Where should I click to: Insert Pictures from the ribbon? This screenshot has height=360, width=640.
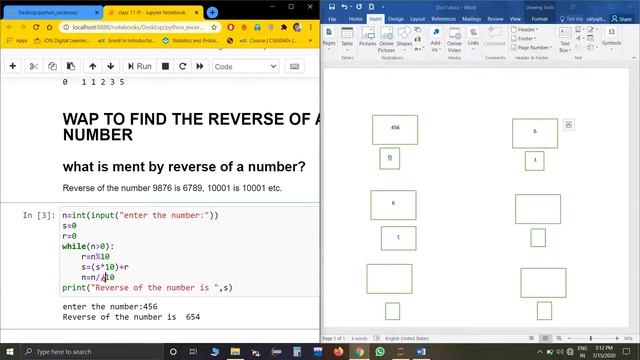tap(368, 37)
